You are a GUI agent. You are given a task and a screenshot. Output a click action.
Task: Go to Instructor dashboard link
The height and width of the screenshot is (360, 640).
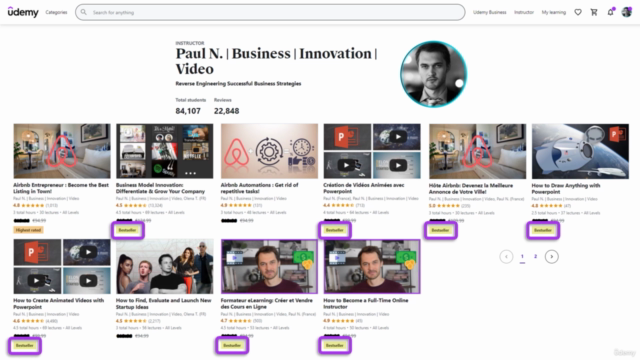point(524,12)
